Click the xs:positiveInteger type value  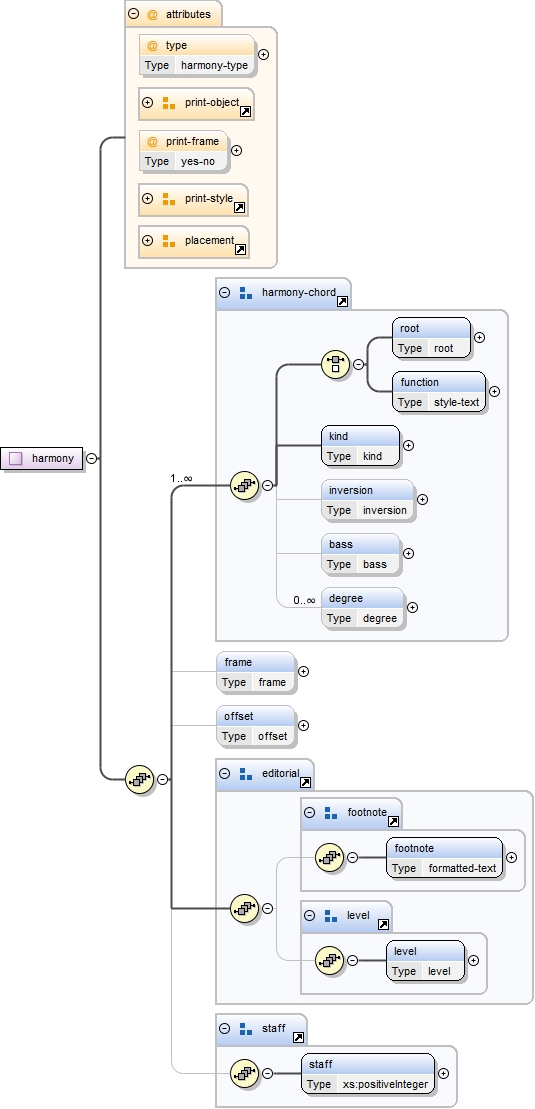point(385,1084)
